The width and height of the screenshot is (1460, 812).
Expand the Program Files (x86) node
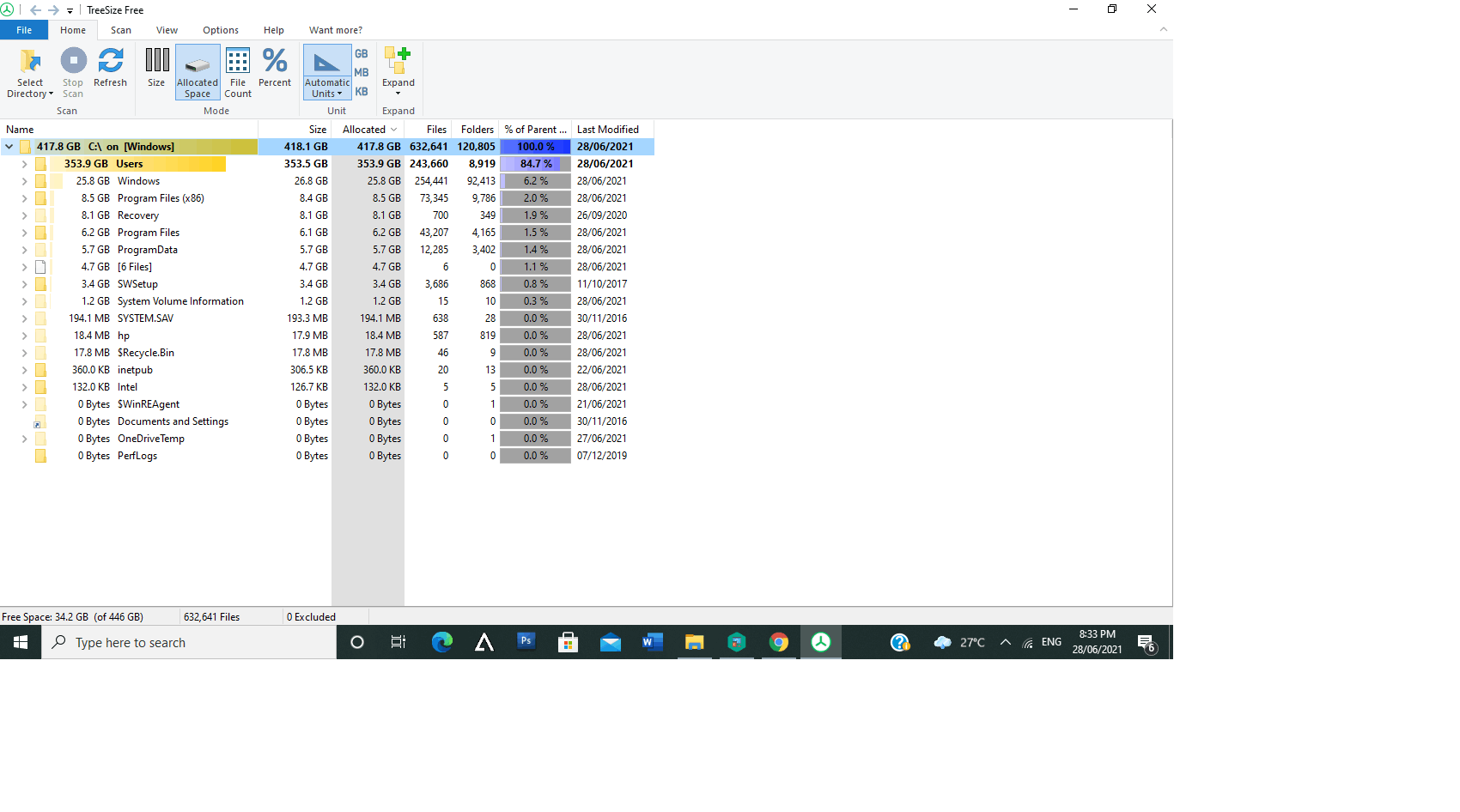24,198
